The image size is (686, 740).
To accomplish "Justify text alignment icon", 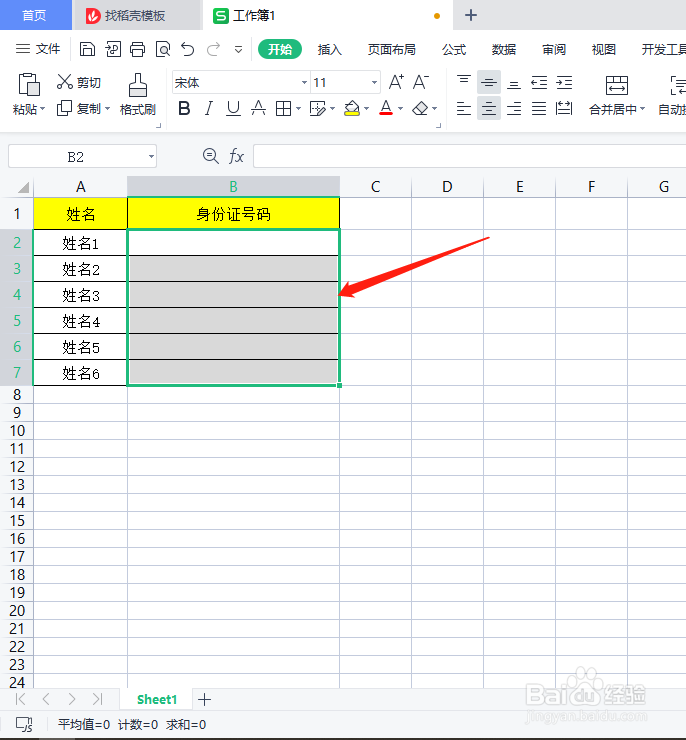I will pyautogui.click(x=539, y=109).
